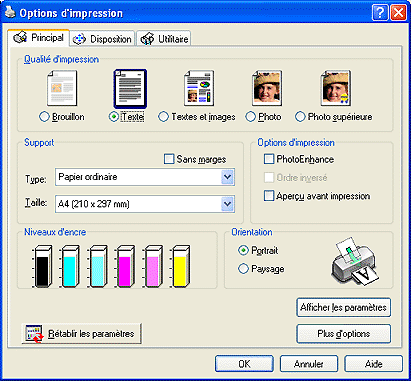The height and width of the screenshot is (381, 411).
Task: Tick the PhotoEnhance checkbox
Action: [269, 159]
